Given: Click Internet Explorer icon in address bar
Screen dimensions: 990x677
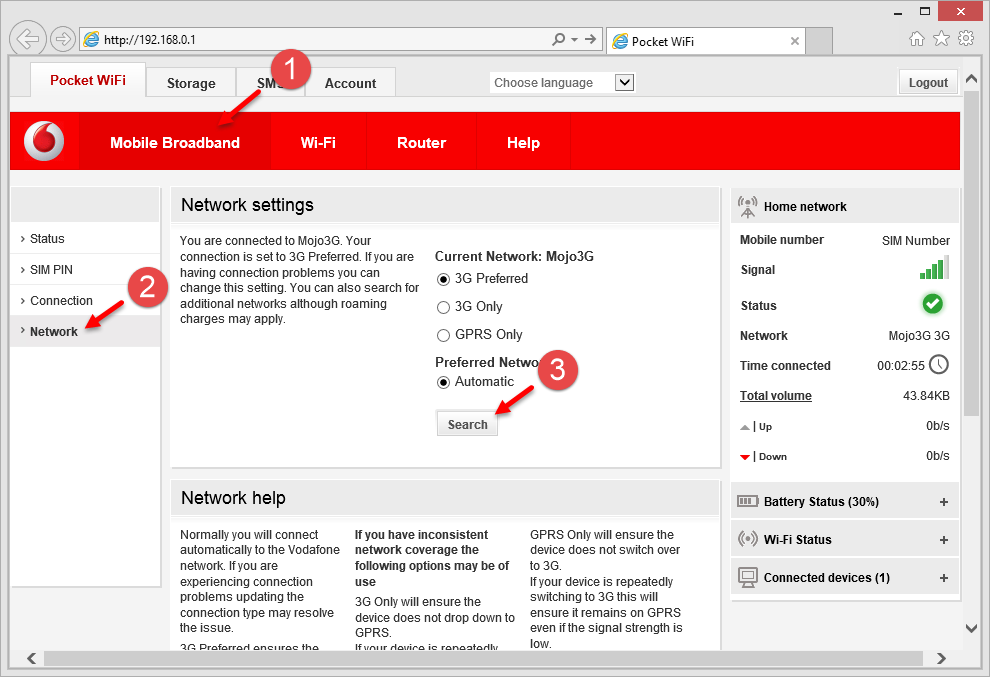Looking at the screenshot, I should (x=92, y=39).
